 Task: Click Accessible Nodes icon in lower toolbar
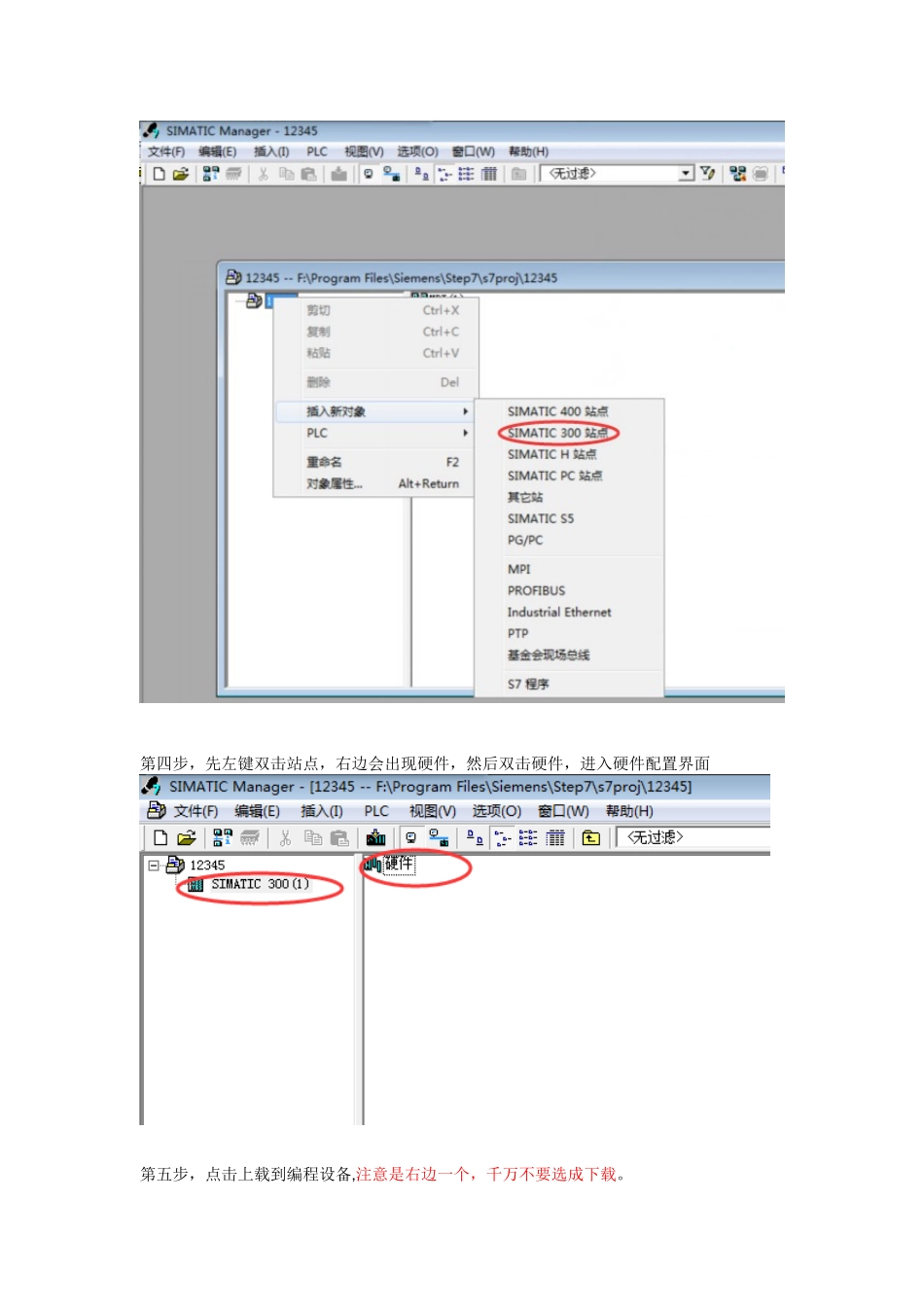click(223, 837)
